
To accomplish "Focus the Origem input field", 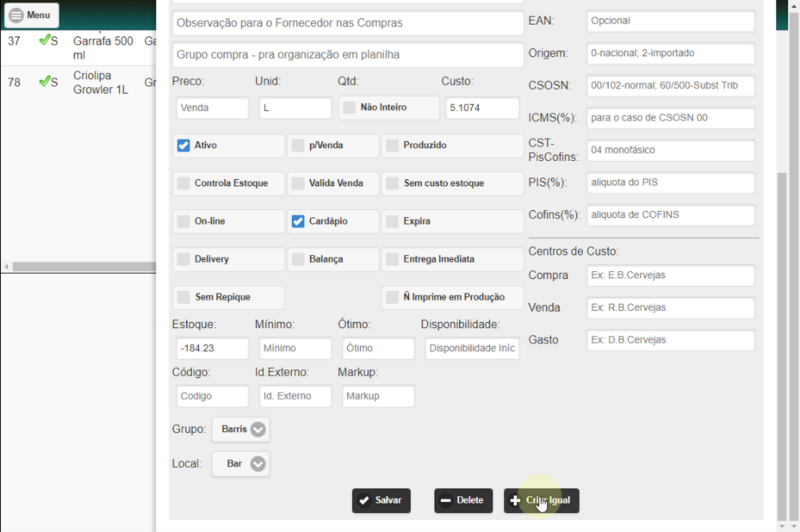I will tap(670, 53).
